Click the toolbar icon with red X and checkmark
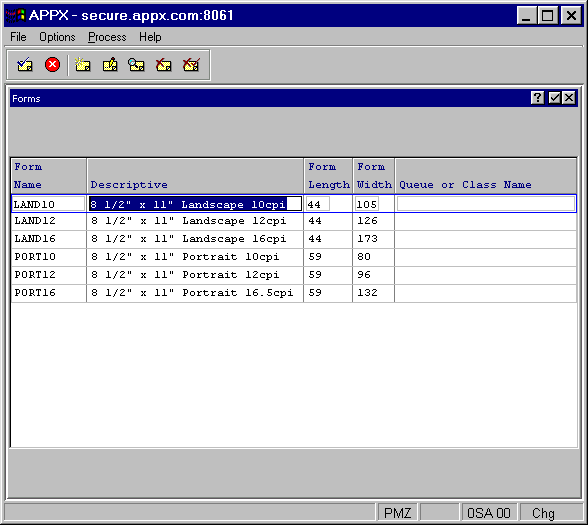This screenshot has height=525, width=588. coord(191,65)
